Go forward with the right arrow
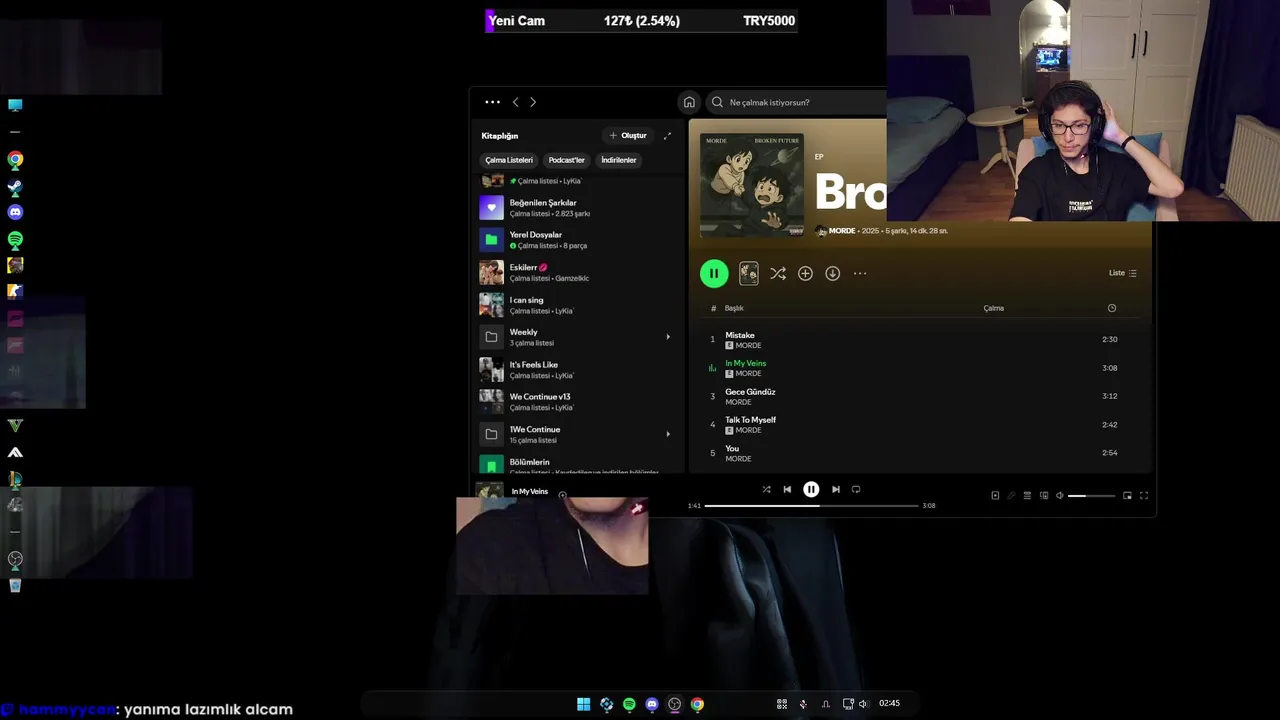 click(533, 102)
